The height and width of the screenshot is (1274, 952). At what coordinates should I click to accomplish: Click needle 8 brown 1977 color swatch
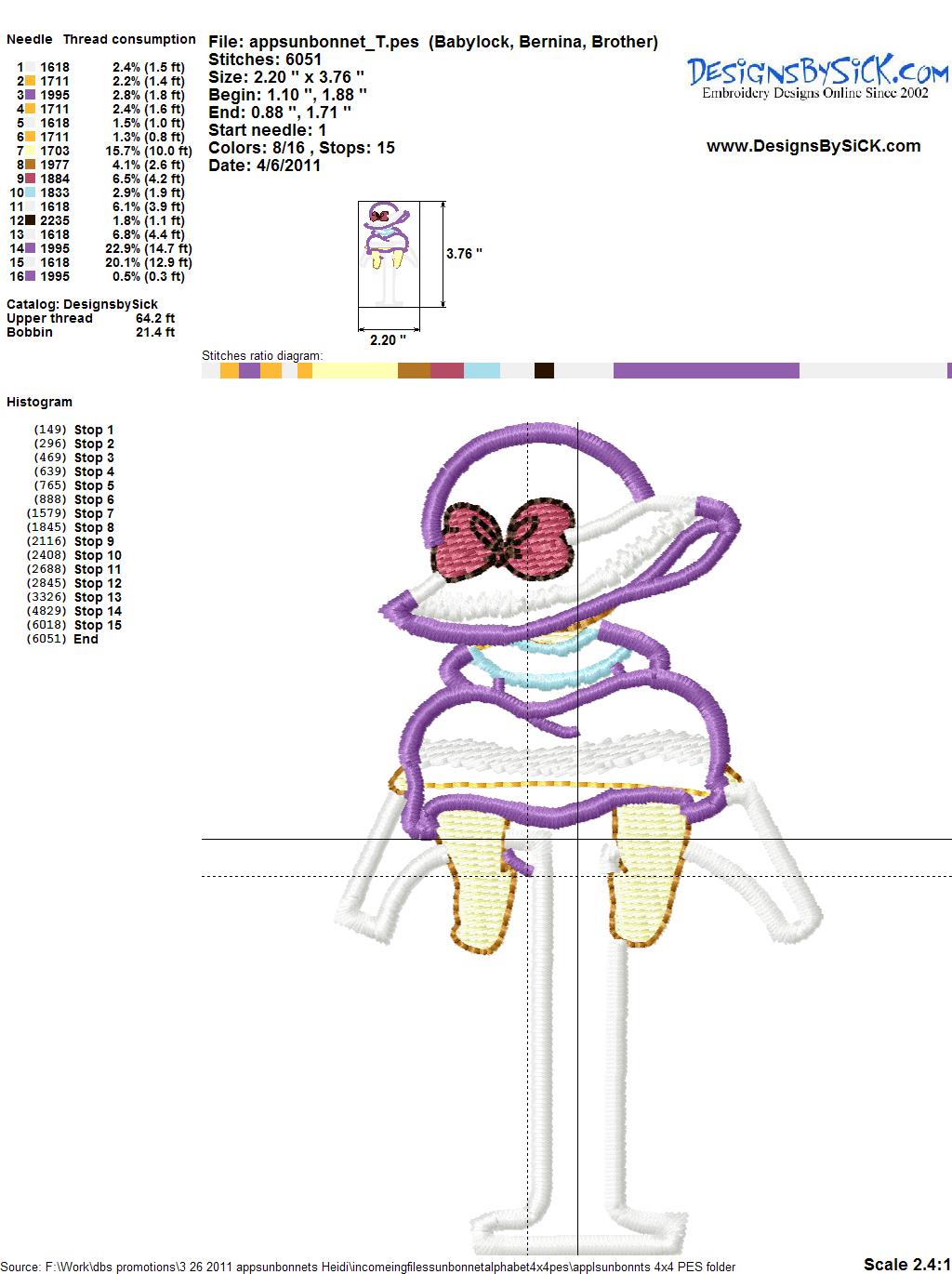[x=31, y=165]
